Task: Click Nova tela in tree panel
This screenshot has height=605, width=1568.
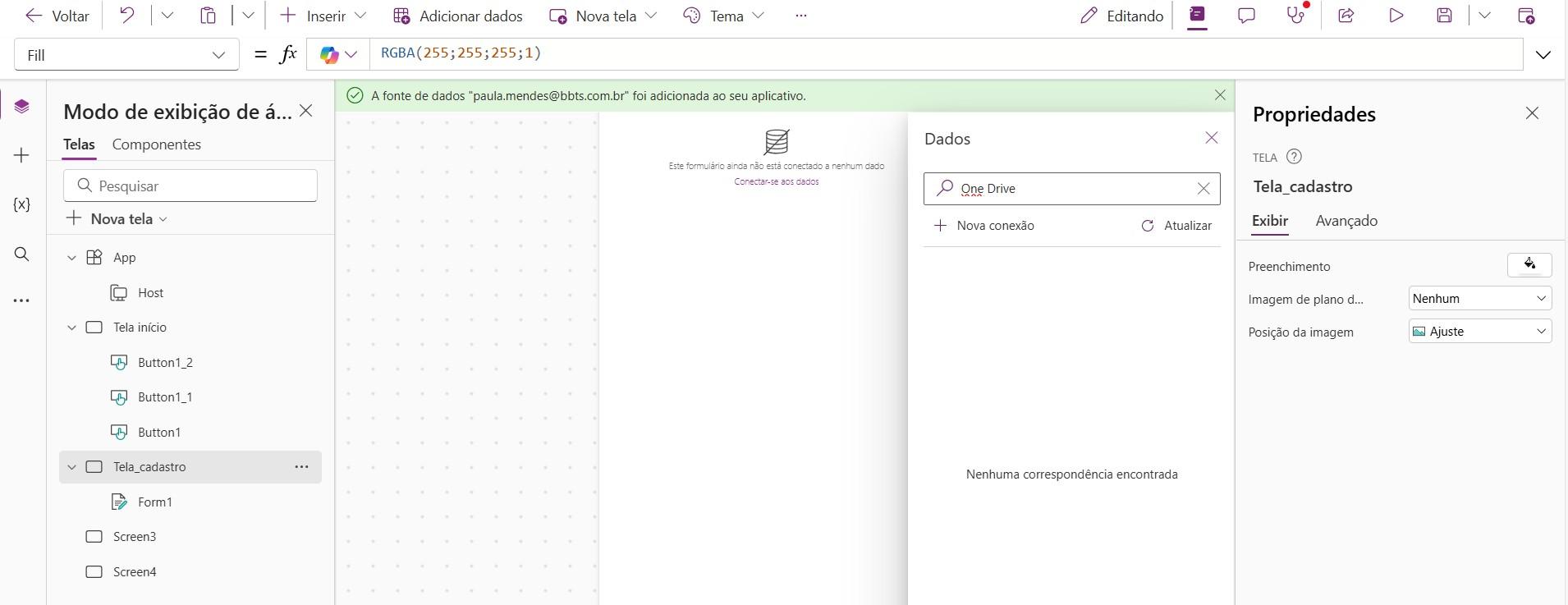Action: (x=117, y=219)
